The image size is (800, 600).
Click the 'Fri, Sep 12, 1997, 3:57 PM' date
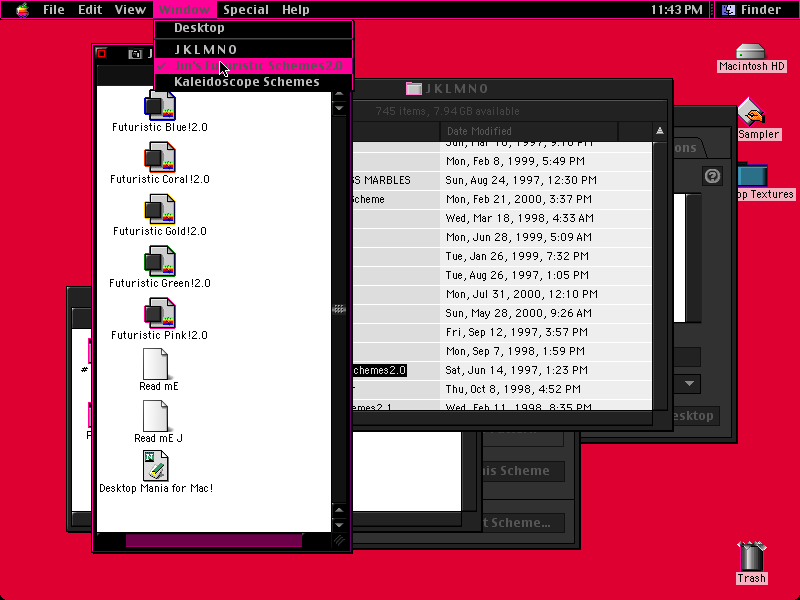coord(516,332)
